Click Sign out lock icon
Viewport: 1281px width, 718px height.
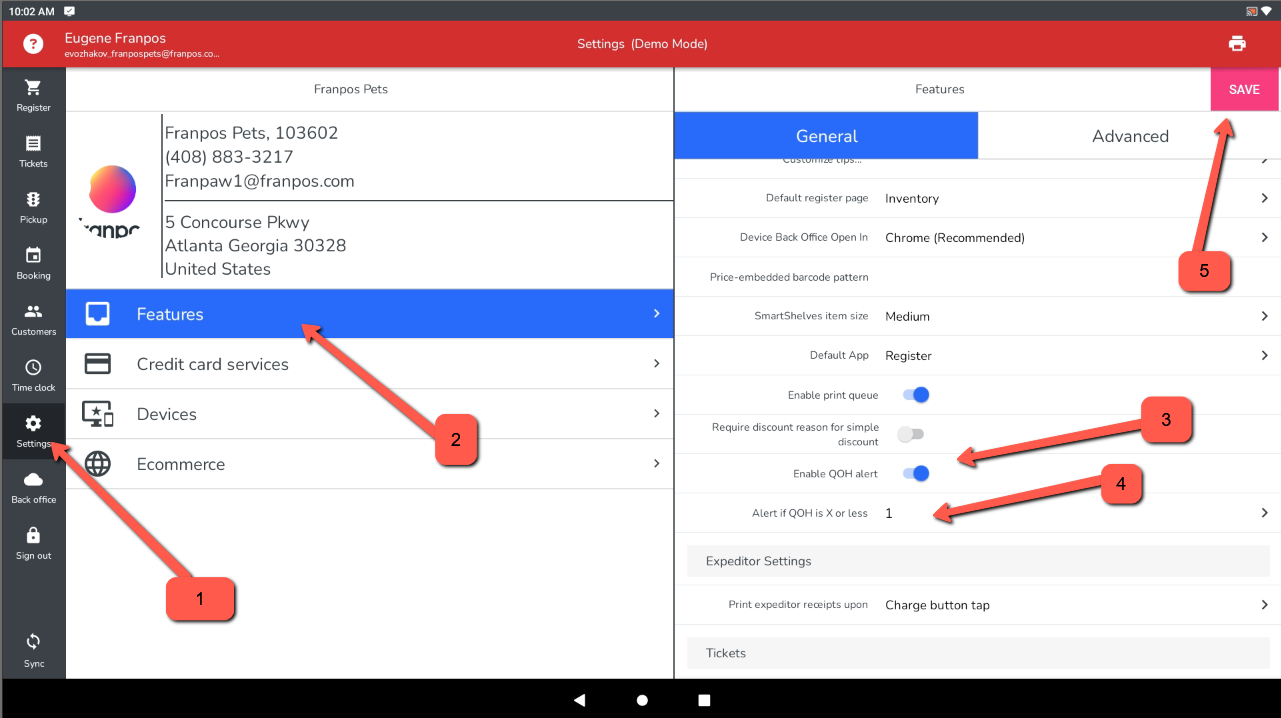(x=33, y=535)
